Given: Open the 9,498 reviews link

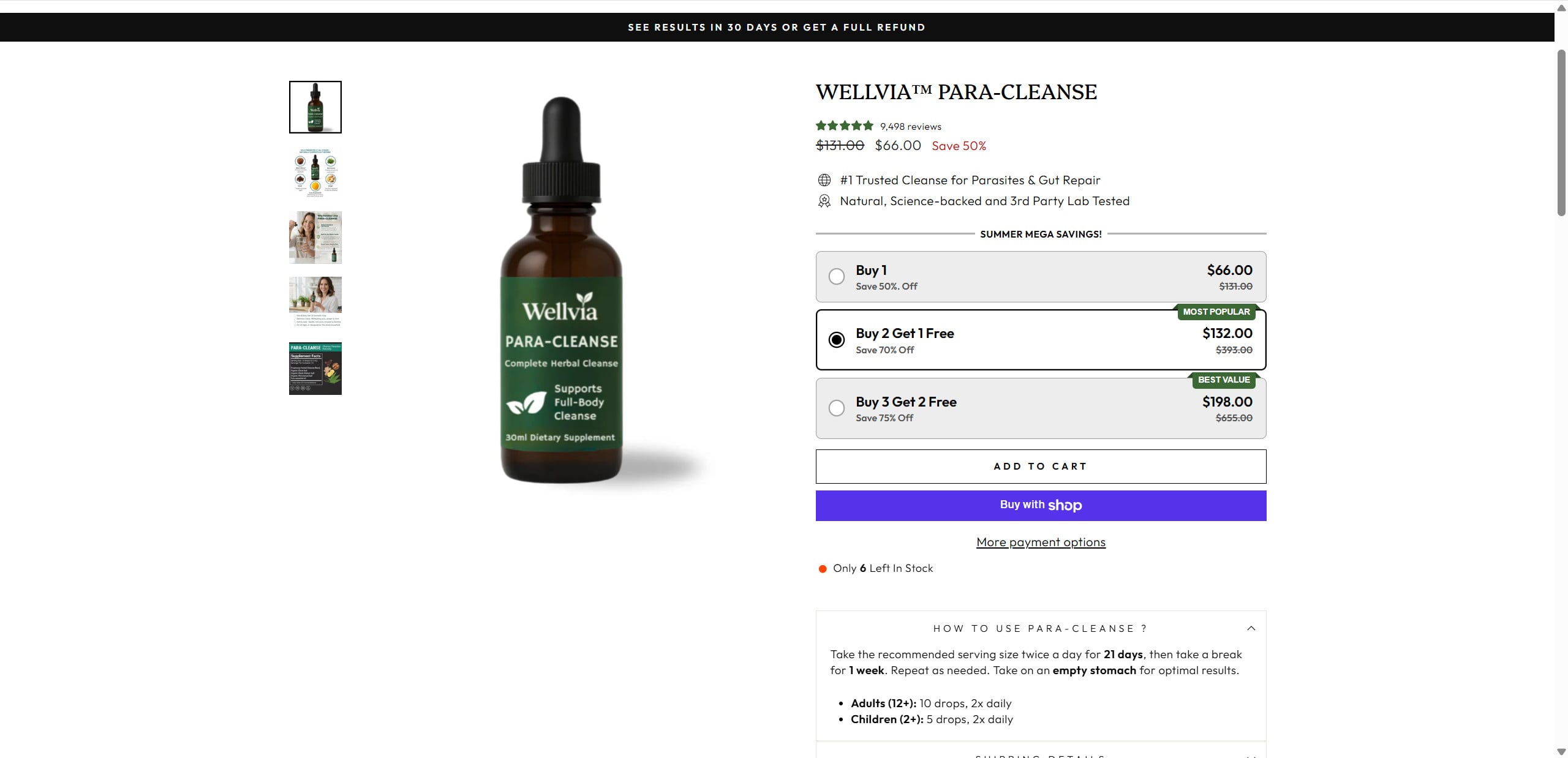Looking at the screenshot, I should pyautogui.click(x=910, y=127).
